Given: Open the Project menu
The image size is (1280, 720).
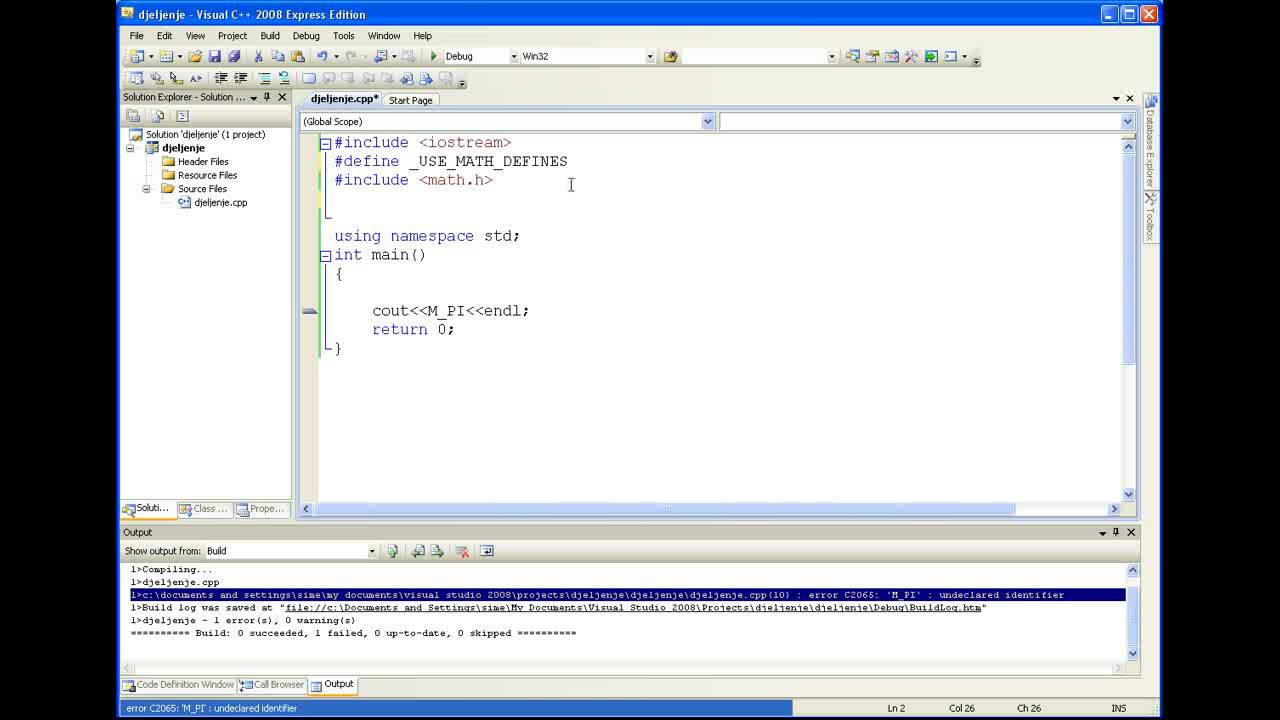Looking at the screenshot, I should pyautogui.click(x=232, y=36).
